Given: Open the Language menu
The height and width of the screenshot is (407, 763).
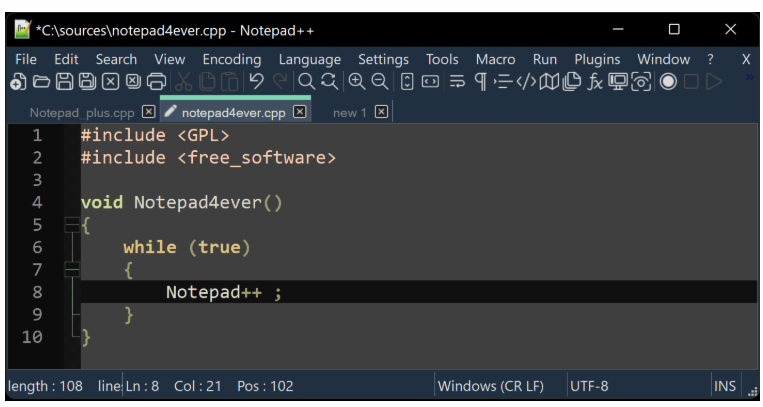Looking at the screenshot, I should tap(309, 59).
